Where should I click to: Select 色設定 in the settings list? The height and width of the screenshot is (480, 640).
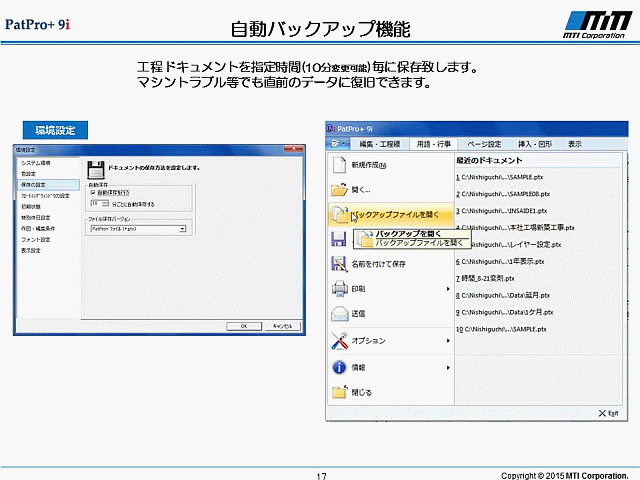click(x=29, y=174)
